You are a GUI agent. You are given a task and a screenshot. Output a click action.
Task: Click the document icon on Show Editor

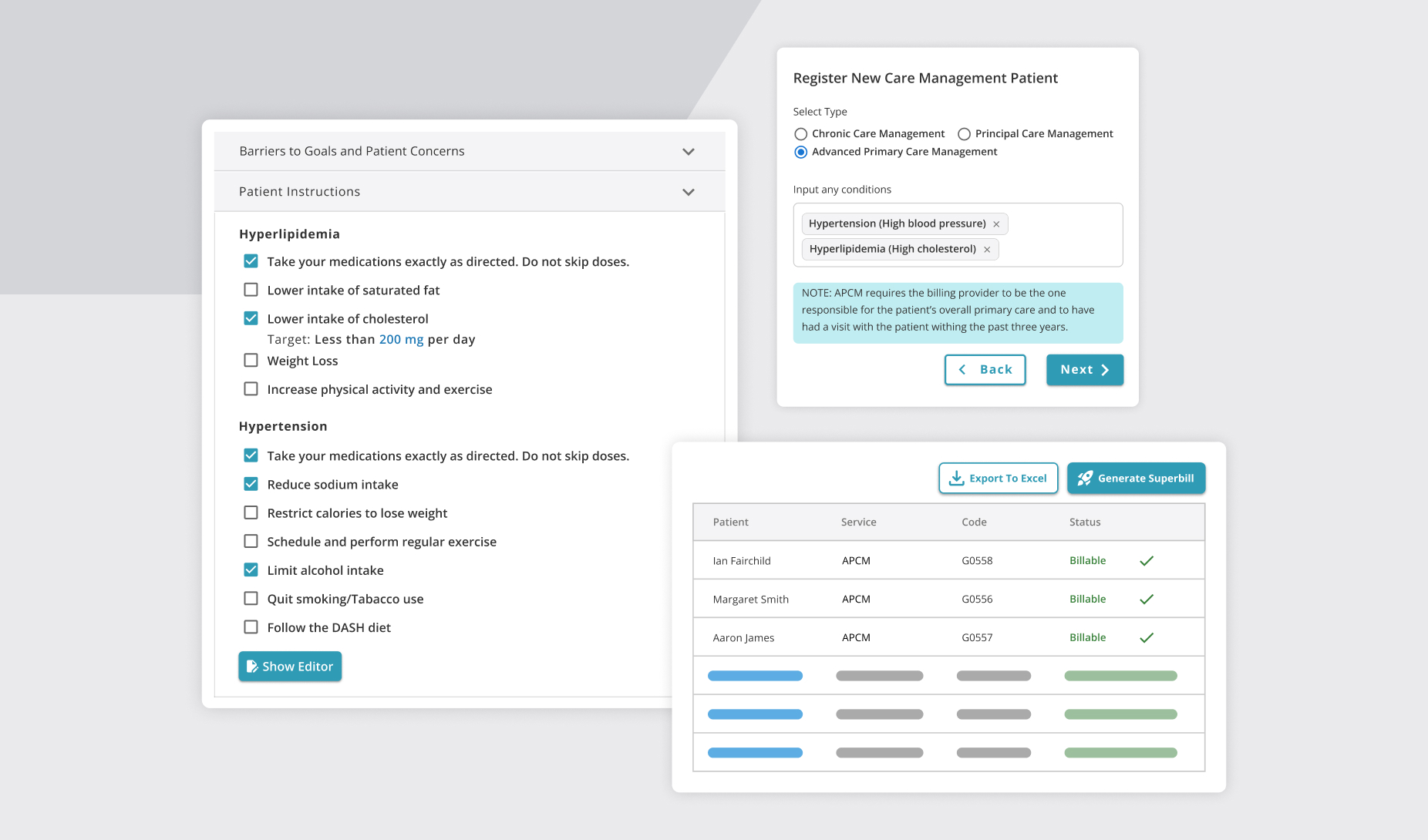pyautogui.click(x=251, y=667)
